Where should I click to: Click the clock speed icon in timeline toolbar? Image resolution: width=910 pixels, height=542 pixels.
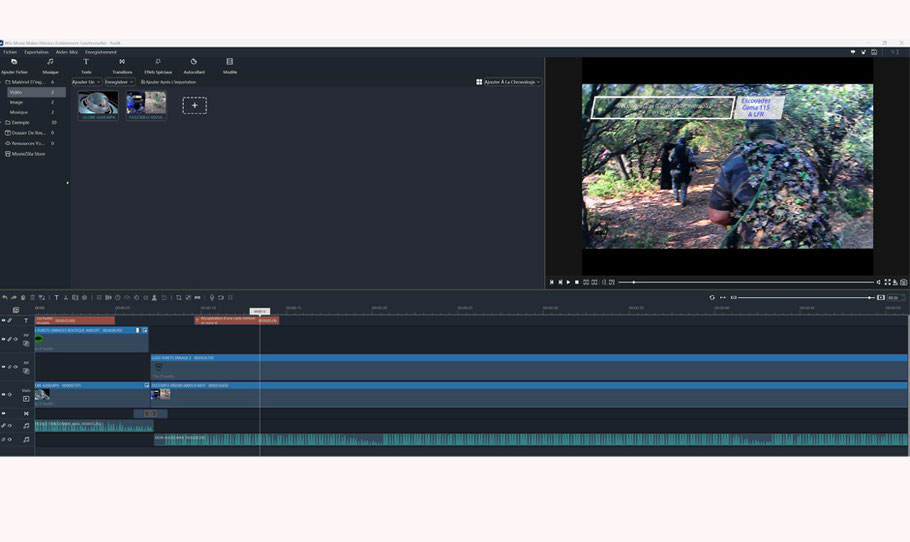tap(118, 298)
